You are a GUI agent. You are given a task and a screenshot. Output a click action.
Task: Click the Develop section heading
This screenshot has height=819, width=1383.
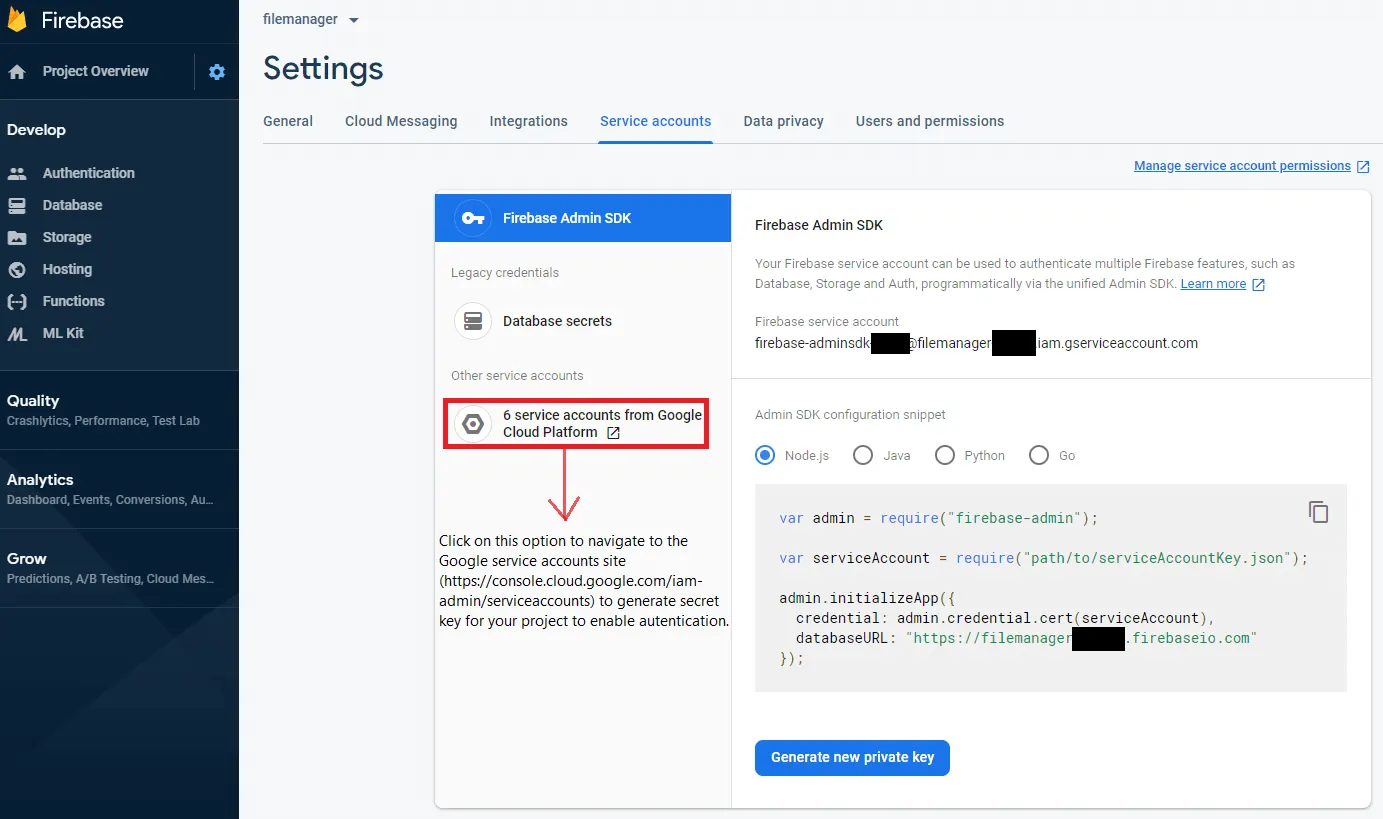coord(36,130)
